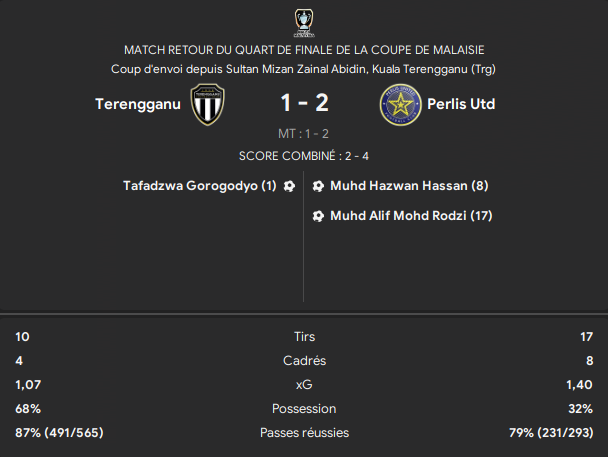This screenshot has width=608, height=457.
Task: Select scorer Tafadzwa Gorogodyo (1)
Action: (x=200, y=186)
